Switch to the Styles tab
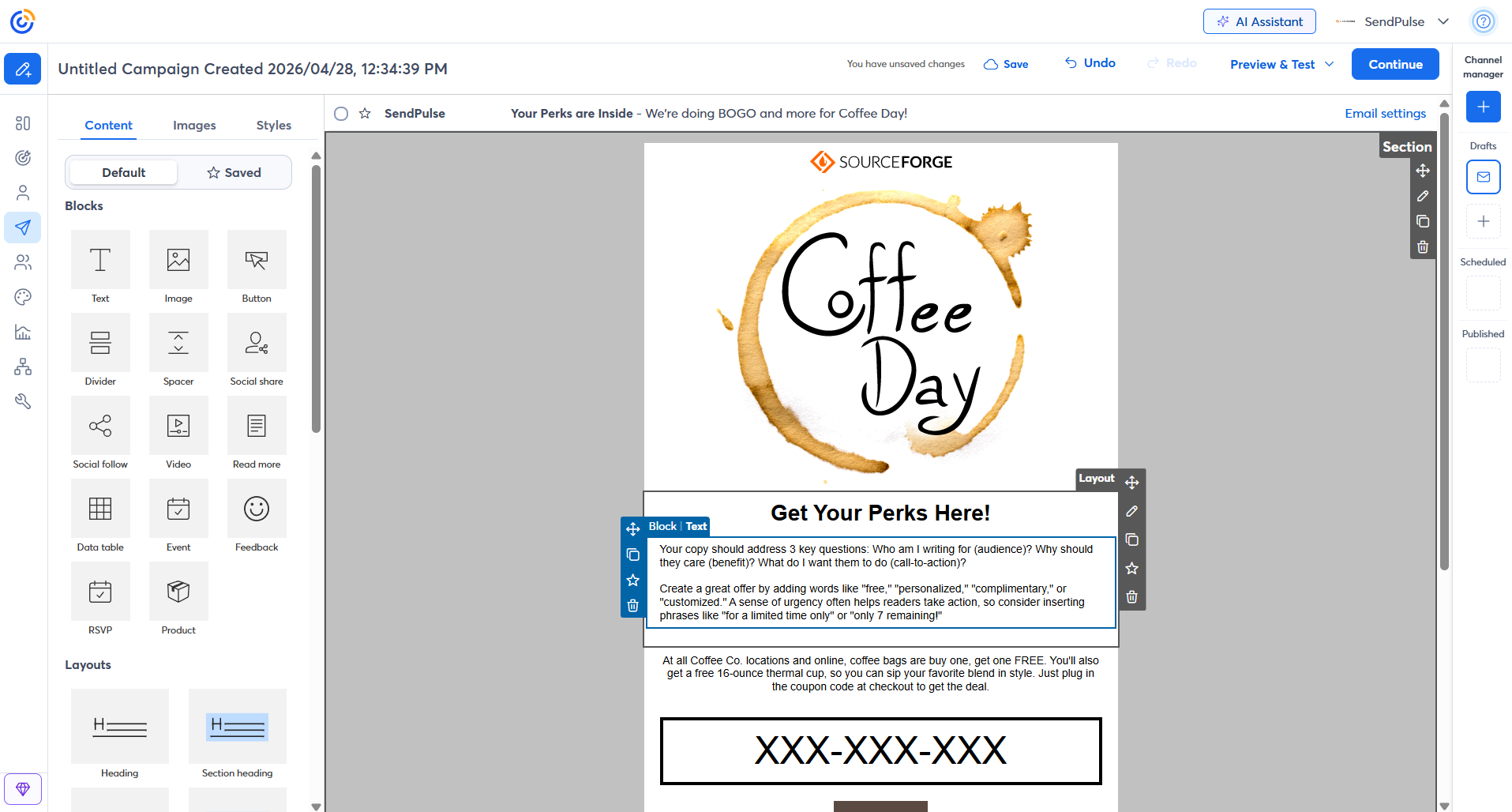Viewport: 1512px width, 812px height. pos(273,126)
